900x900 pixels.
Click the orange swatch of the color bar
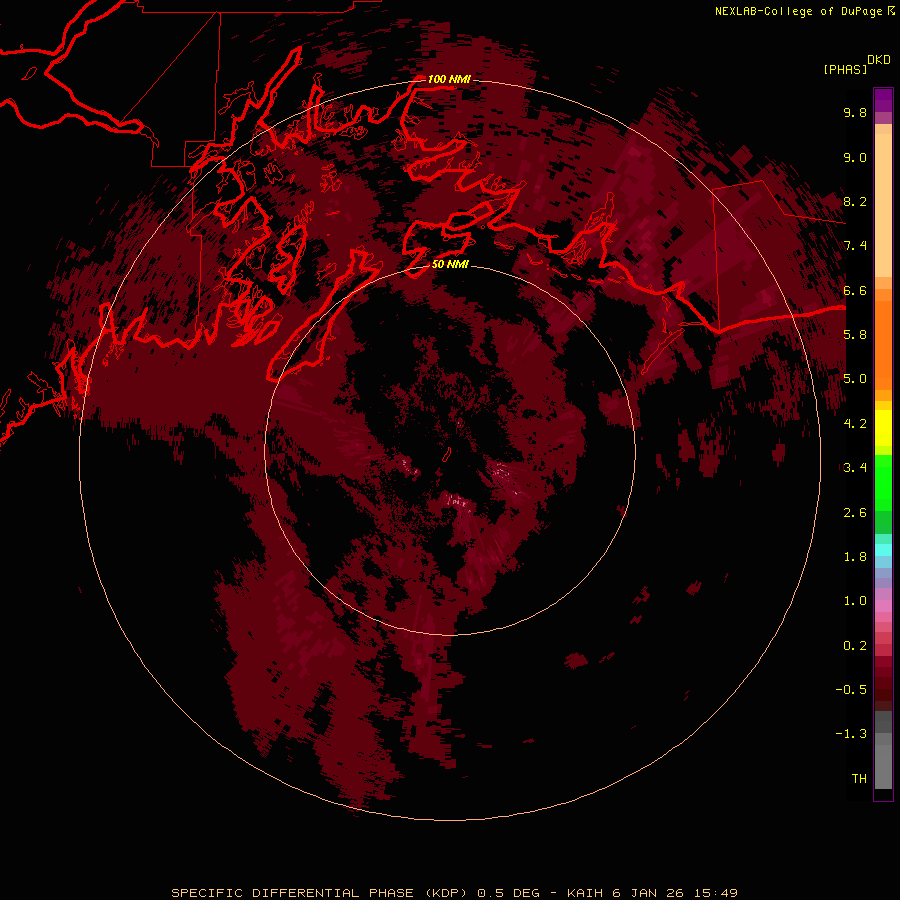click(883, 345)
